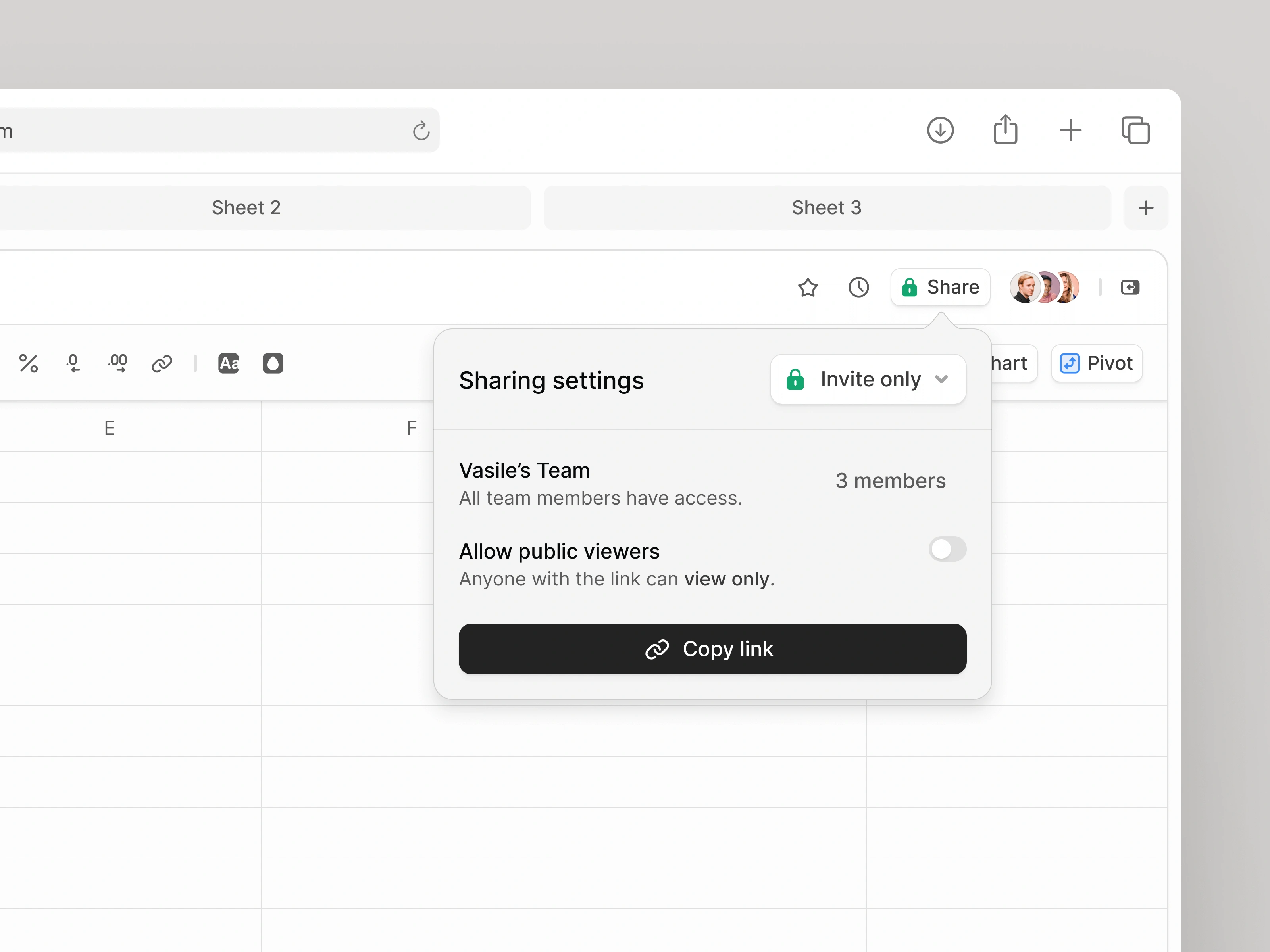The height and width of the screenshot is (952, 1270).
Task: Click the Pivot button
Action: tap(1096, 363)
